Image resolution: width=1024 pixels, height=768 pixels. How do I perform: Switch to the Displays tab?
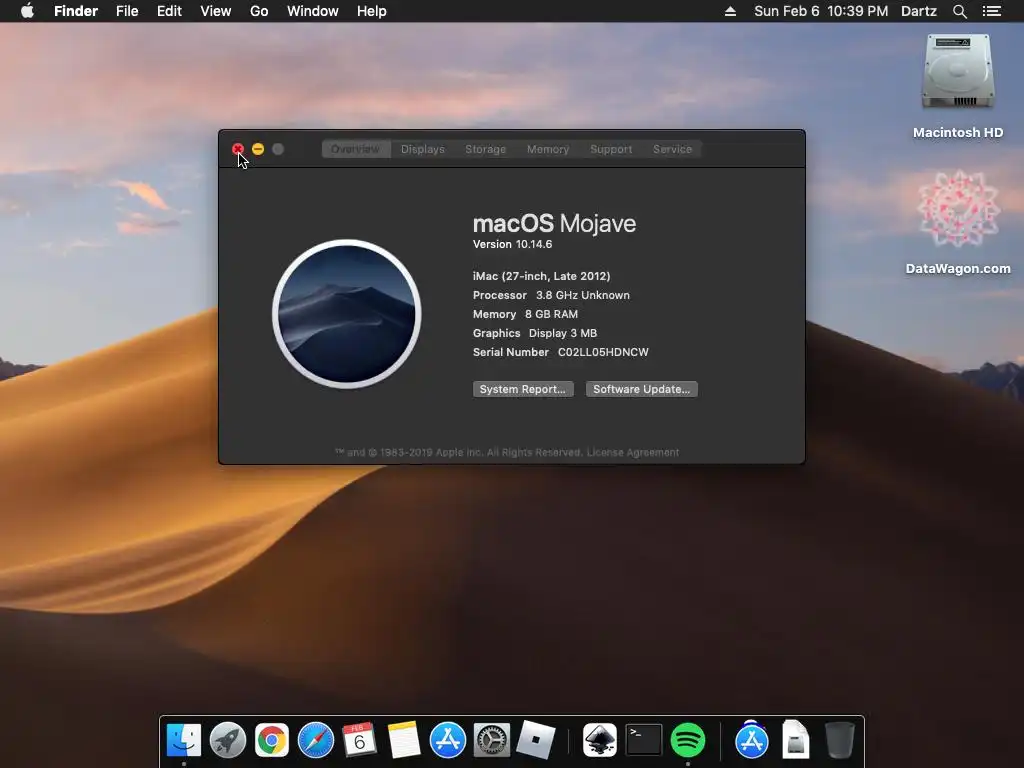(423, 149)
